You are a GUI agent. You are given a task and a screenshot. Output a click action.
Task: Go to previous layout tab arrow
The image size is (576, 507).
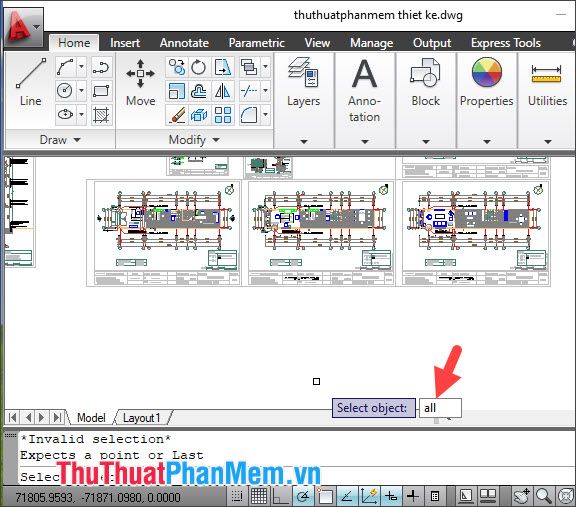[28, 418]
